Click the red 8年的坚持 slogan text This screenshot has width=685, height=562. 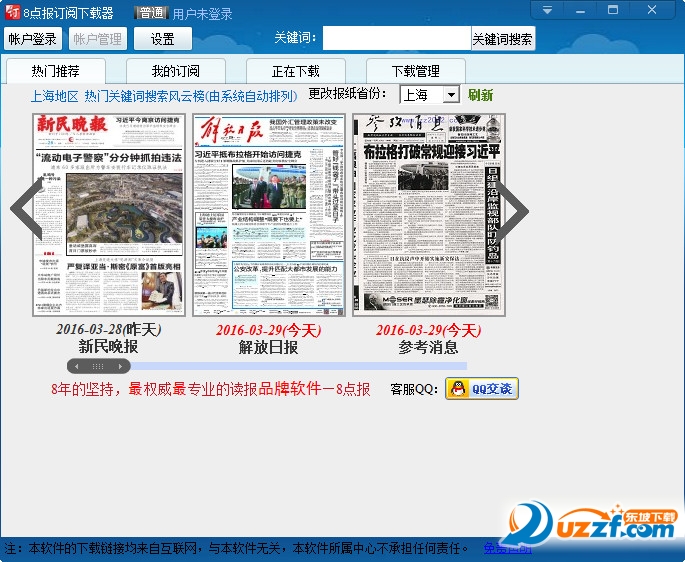(x=211, y=389)
